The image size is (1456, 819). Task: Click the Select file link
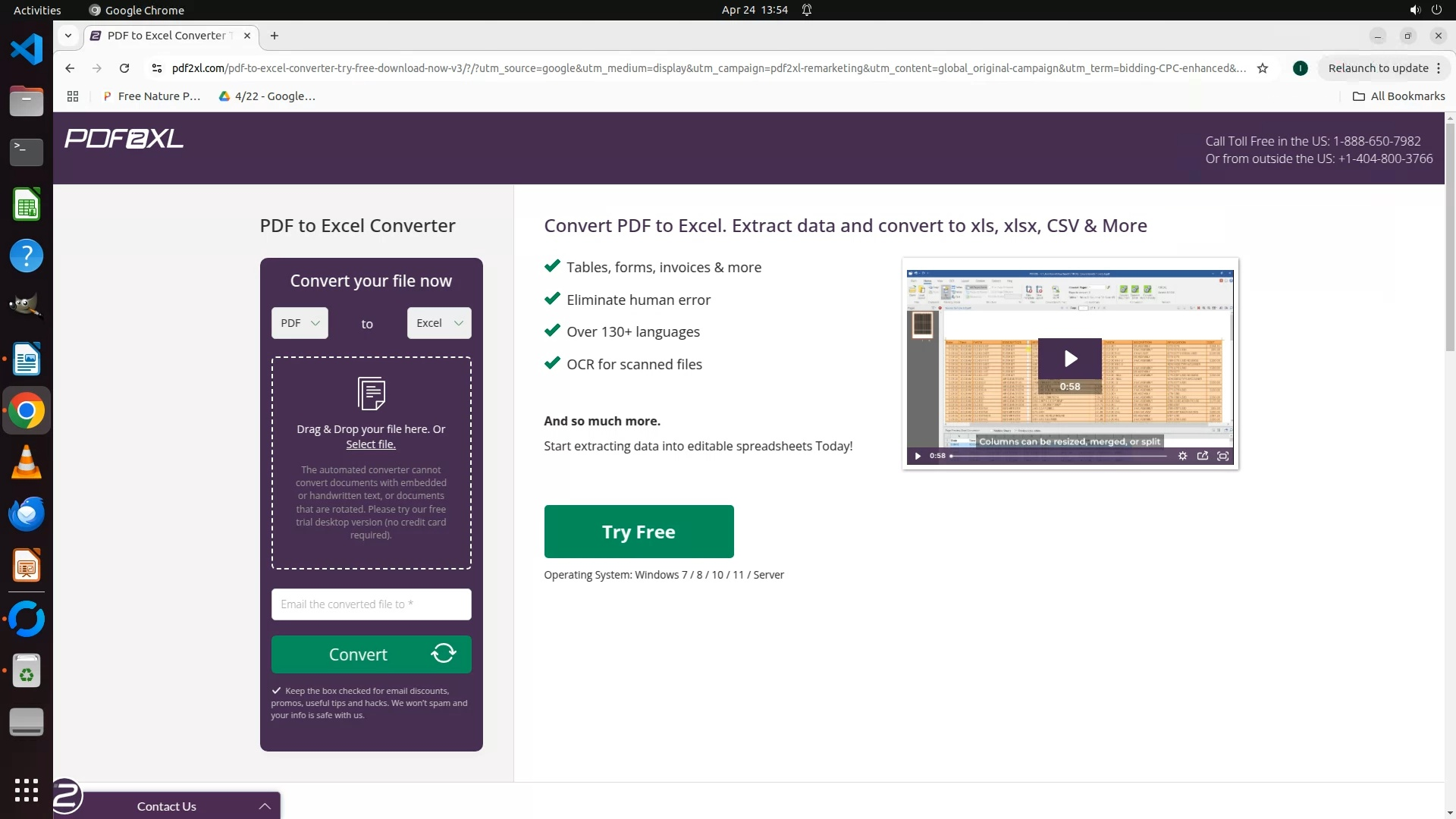point(370,444)
